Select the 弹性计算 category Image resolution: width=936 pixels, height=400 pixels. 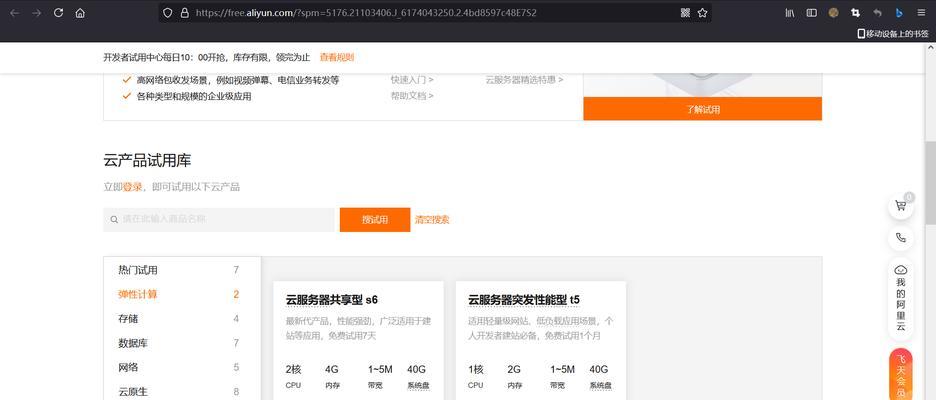(x=182, y=294)
